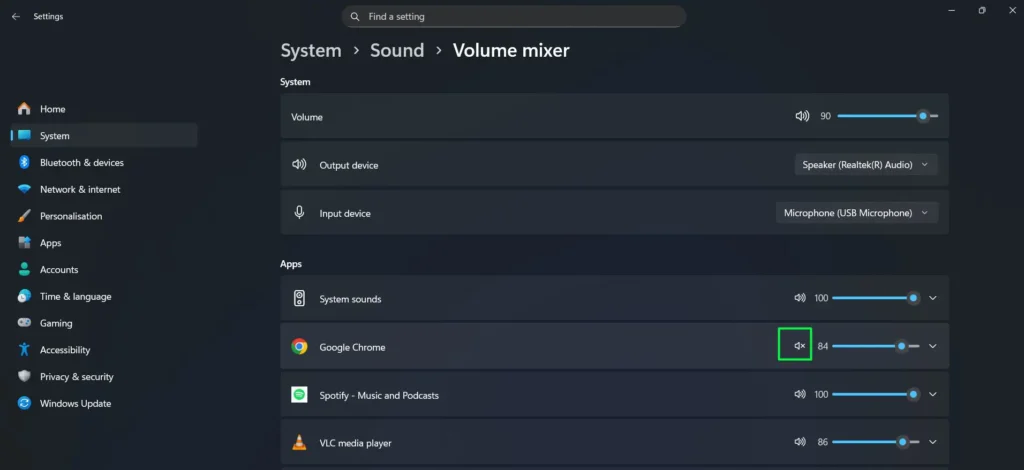Click the System breadcrumb link

pos(311,50)
